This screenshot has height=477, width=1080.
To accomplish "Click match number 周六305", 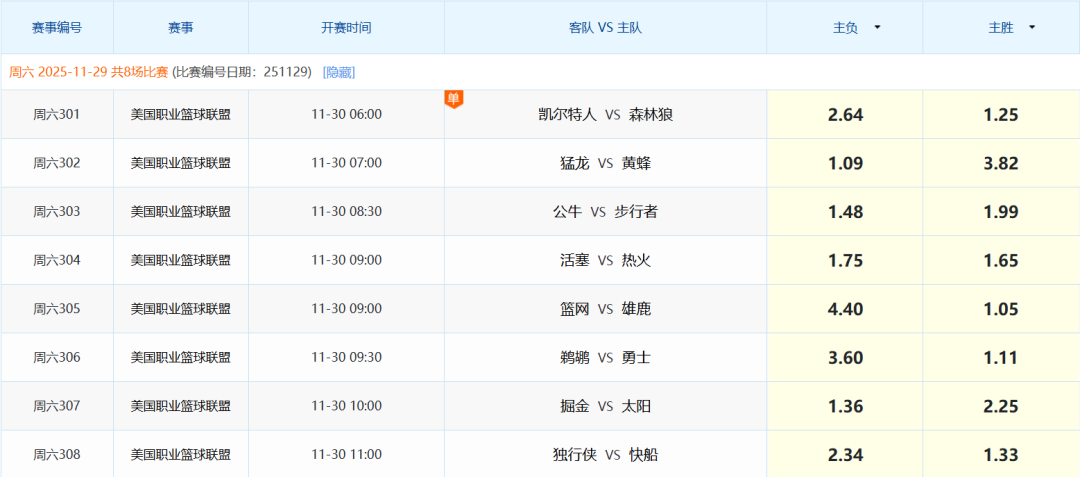I will (x=57, y=309).
